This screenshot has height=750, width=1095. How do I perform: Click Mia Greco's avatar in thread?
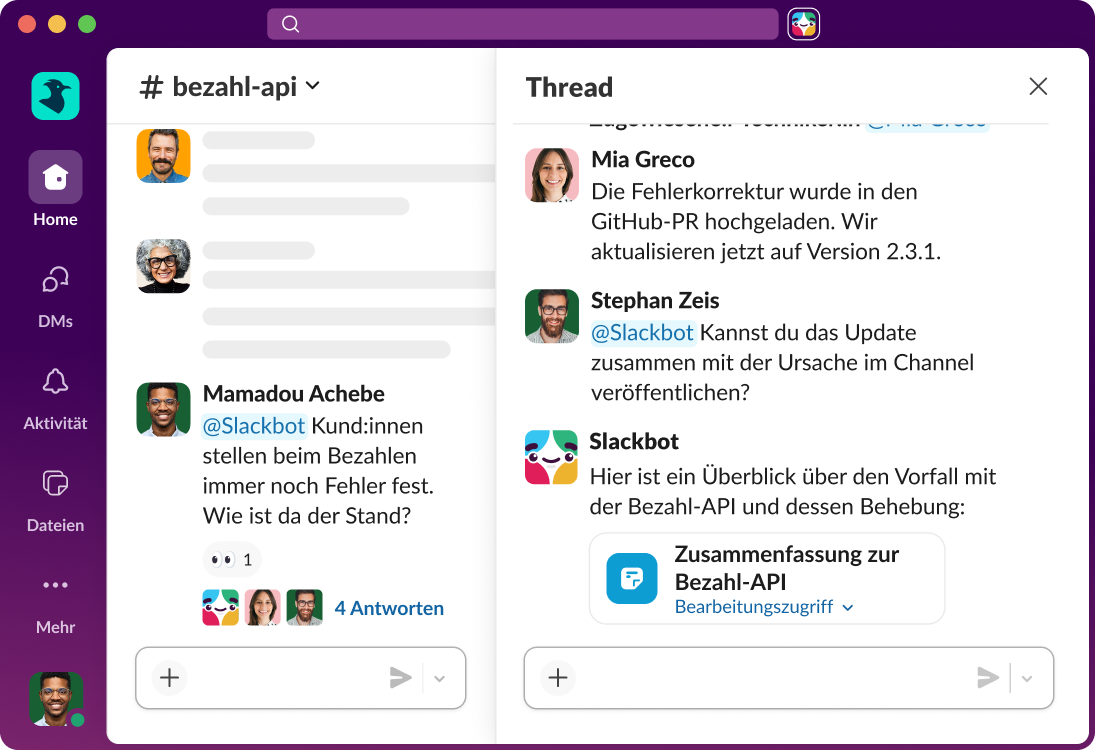coord(552,175)
